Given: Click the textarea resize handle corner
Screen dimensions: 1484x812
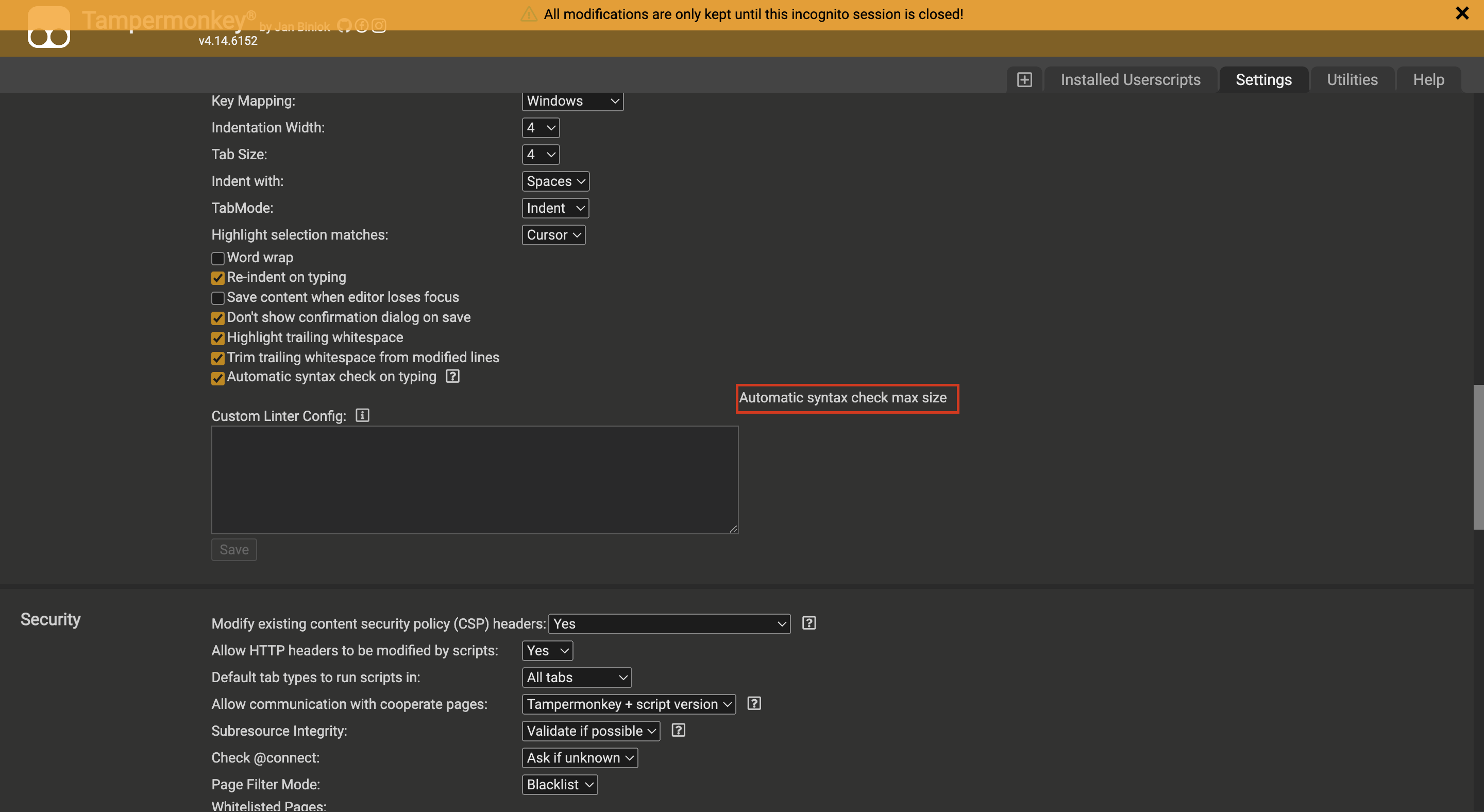Looking at the screenshot, I should tap(733, 529).
